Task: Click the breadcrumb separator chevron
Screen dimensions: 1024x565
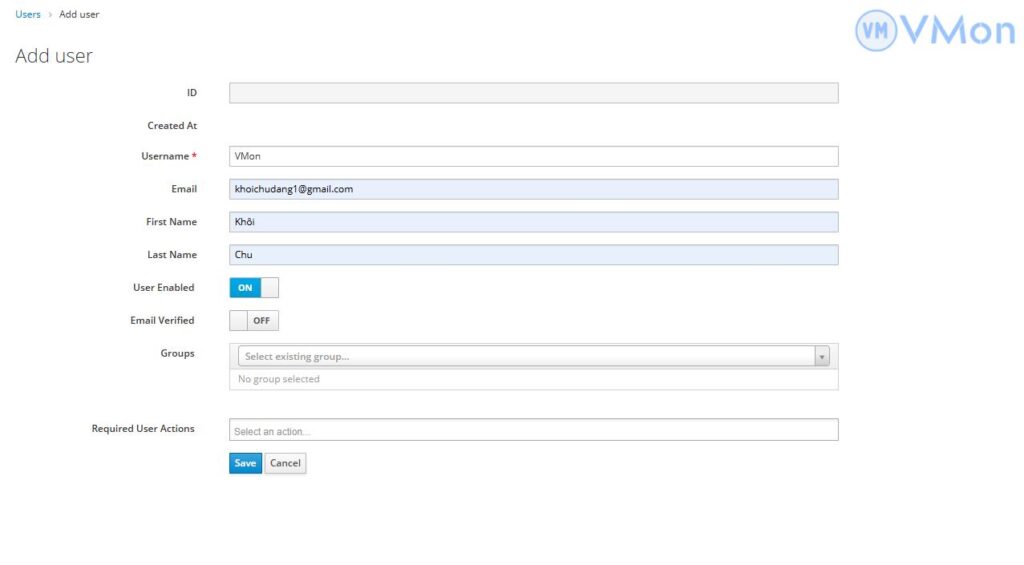Action: point(50,15)
